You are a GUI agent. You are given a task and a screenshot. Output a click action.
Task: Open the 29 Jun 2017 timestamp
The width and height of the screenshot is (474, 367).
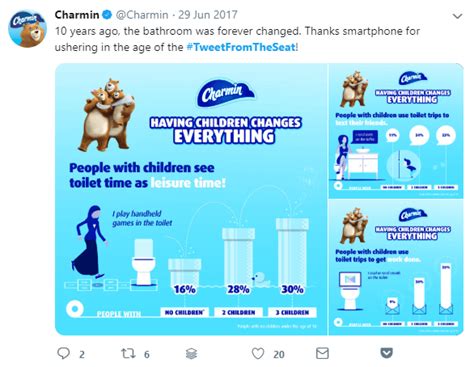point(208,15)
